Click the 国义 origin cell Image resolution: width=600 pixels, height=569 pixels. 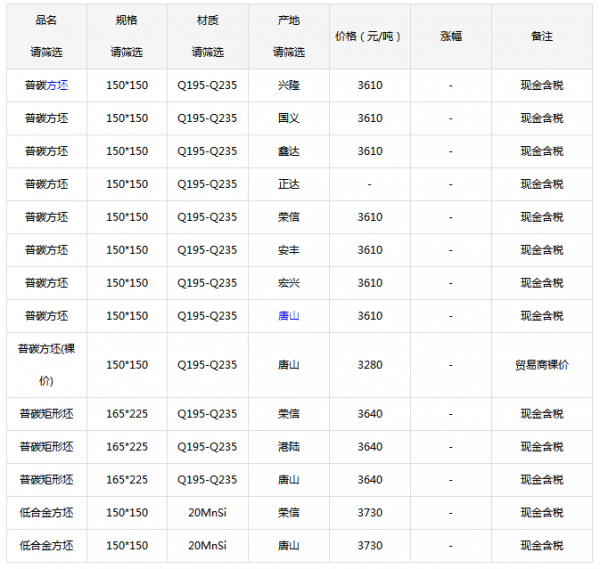(289, 118)
